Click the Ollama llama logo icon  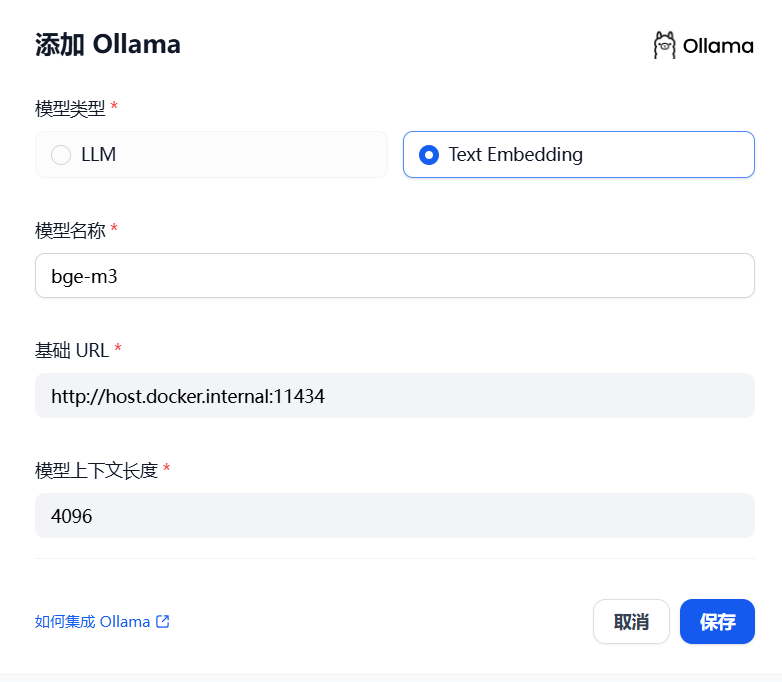tap(664, 45)
